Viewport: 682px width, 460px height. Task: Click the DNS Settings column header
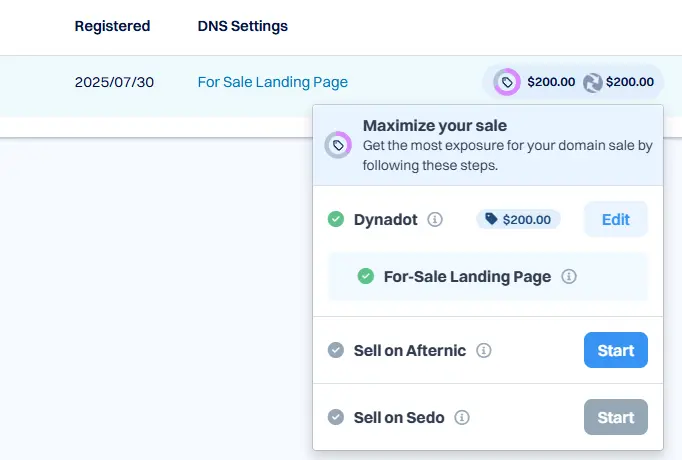coord(243,26)
